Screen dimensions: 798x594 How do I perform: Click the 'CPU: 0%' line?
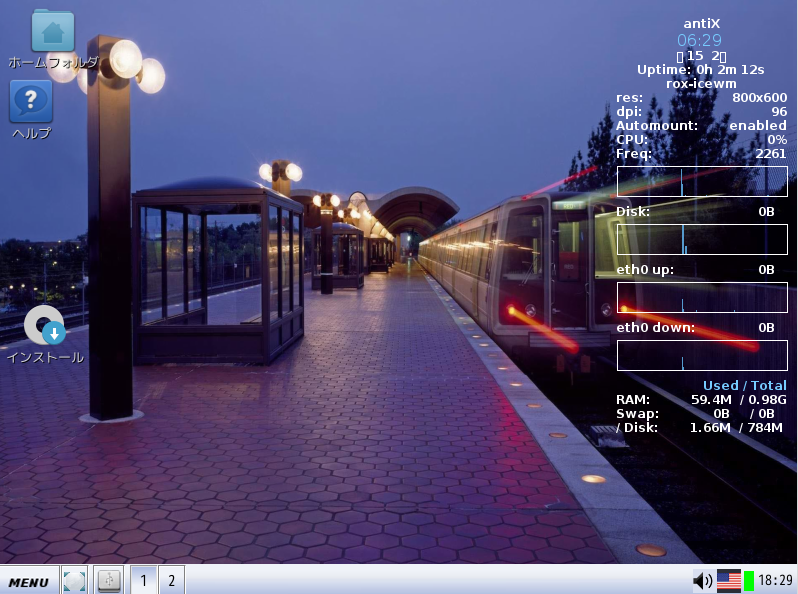pyautogui.click(x=701, y=139)
